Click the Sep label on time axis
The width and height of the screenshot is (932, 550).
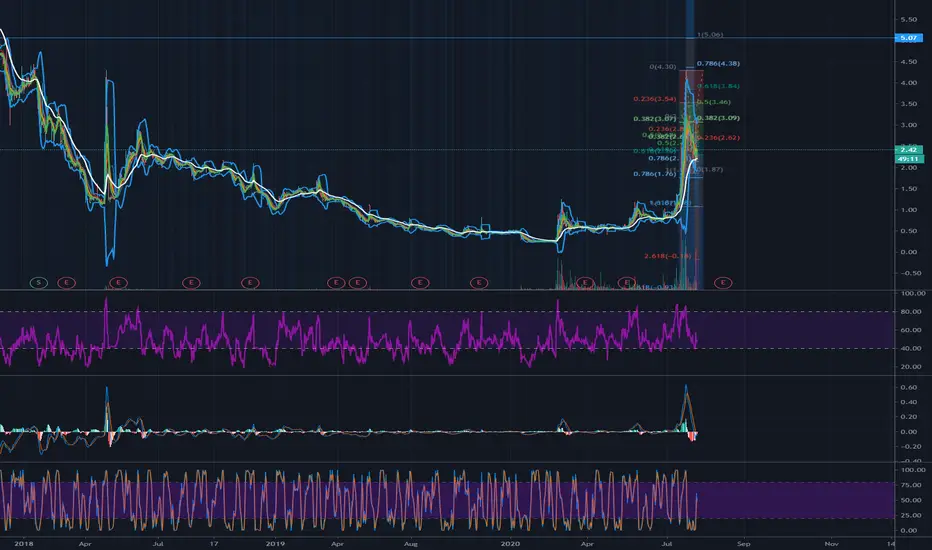point(744,543)
